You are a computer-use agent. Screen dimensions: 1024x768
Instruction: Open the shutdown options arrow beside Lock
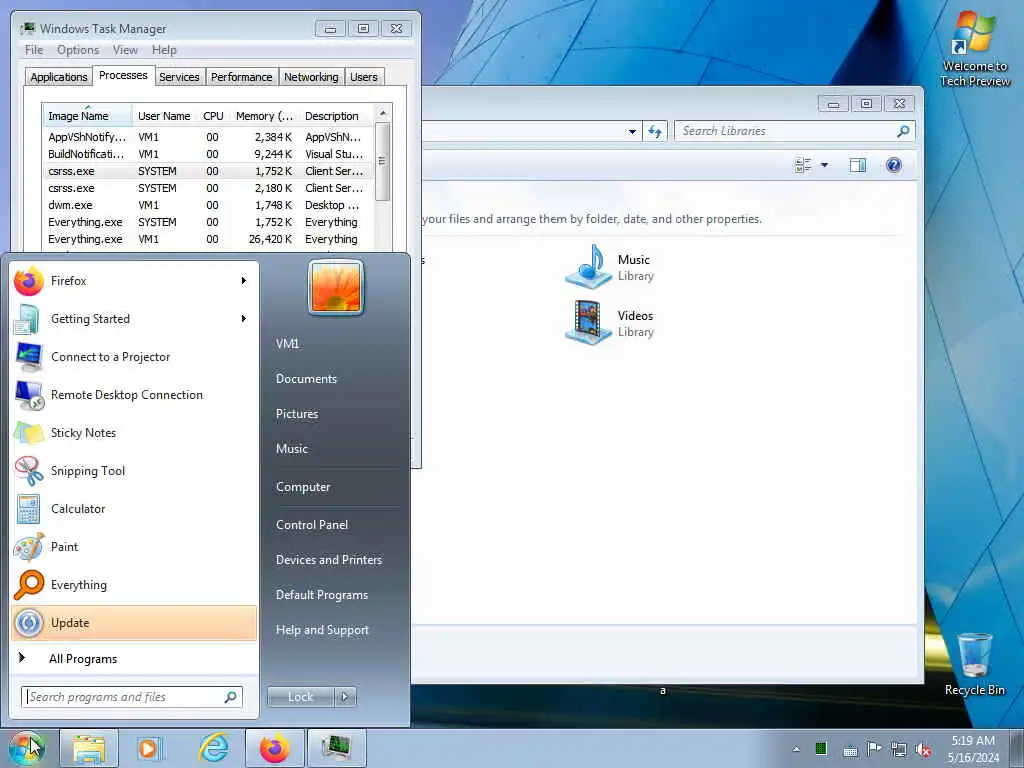click(345, 697)
